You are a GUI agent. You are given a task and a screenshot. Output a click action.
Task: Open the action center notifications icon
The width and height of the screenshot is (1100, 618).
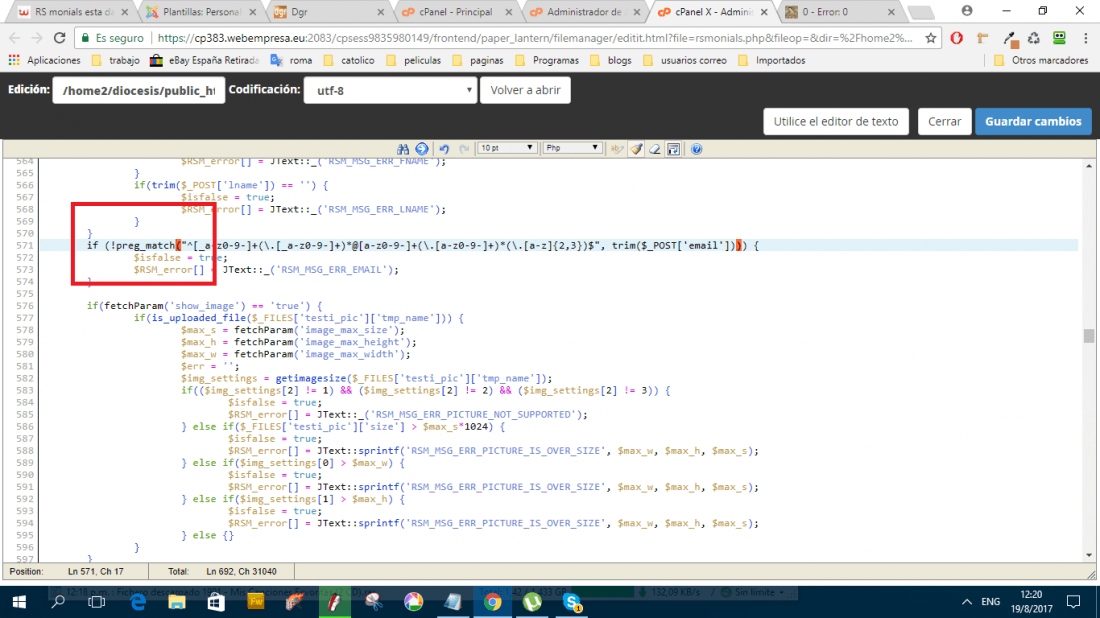point(1073,602)
